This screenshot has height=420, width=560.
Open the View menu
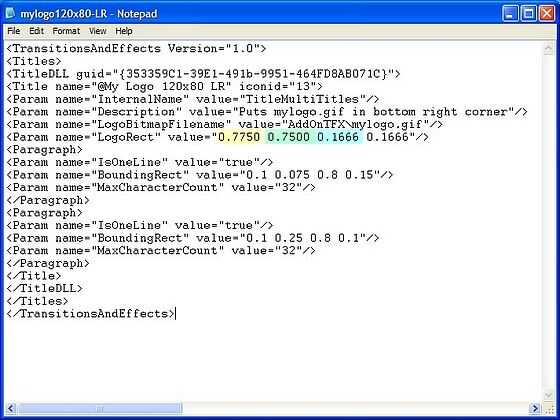tap(98, 31)
